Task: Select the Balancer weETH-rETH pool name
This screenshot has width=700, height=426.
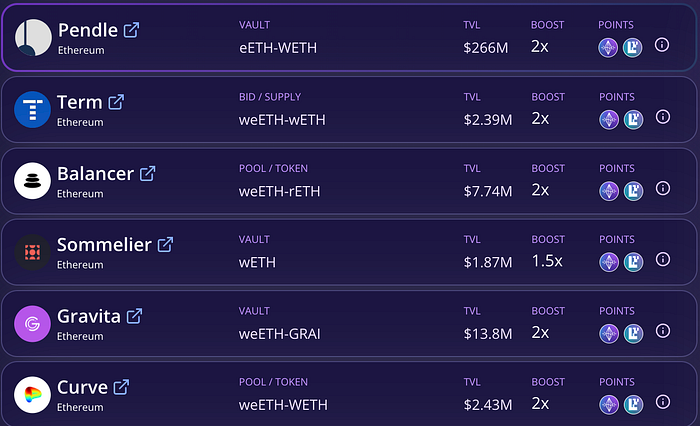Action: pyautogui.click(x=282, y=190)
